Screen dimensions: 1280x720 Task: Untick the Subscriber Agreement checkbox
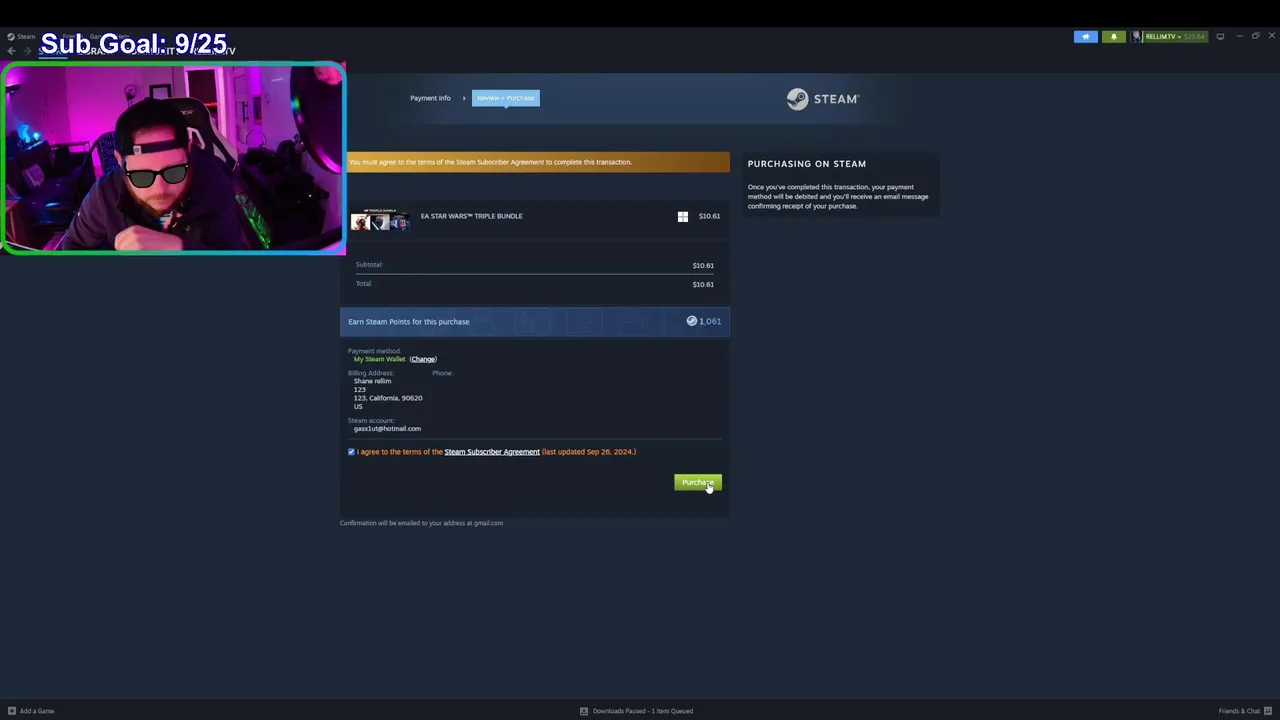click(351, 452)
